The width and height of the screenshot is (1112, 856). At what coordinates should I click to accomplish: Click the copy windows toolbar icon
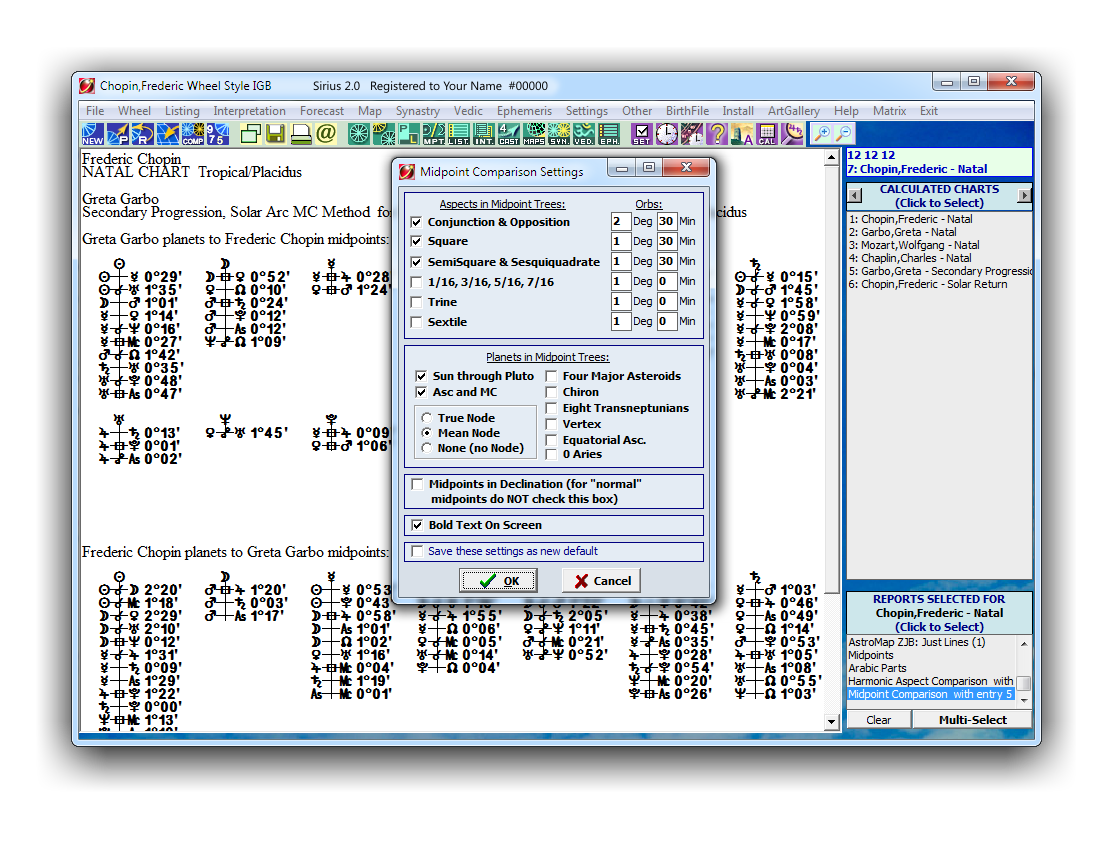click(x=251, y=134)
